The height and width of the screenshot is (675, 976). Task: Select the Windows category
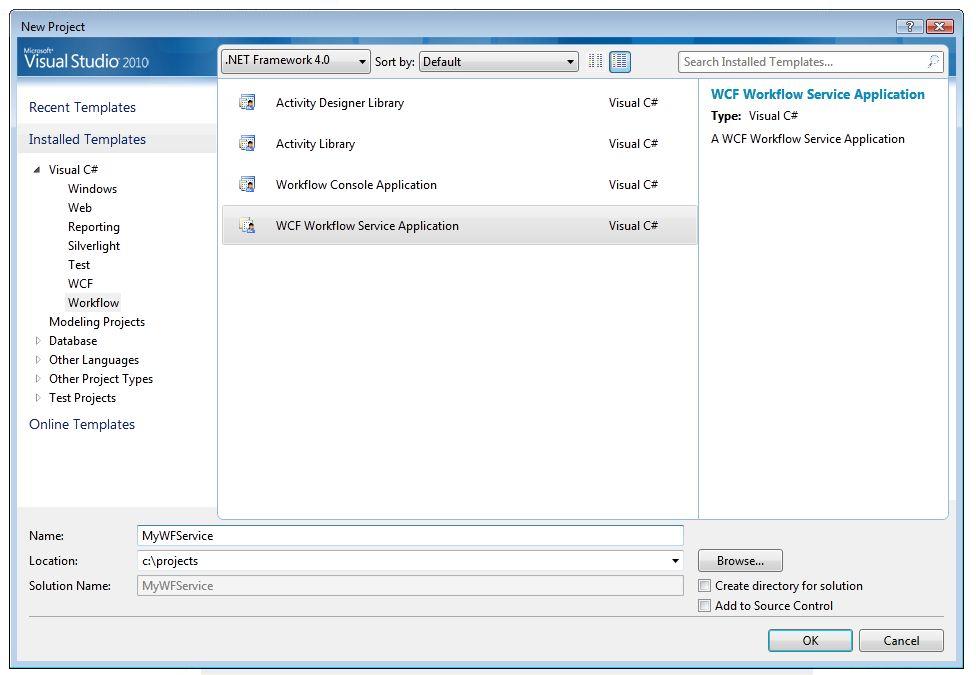[x=92, y=189]
